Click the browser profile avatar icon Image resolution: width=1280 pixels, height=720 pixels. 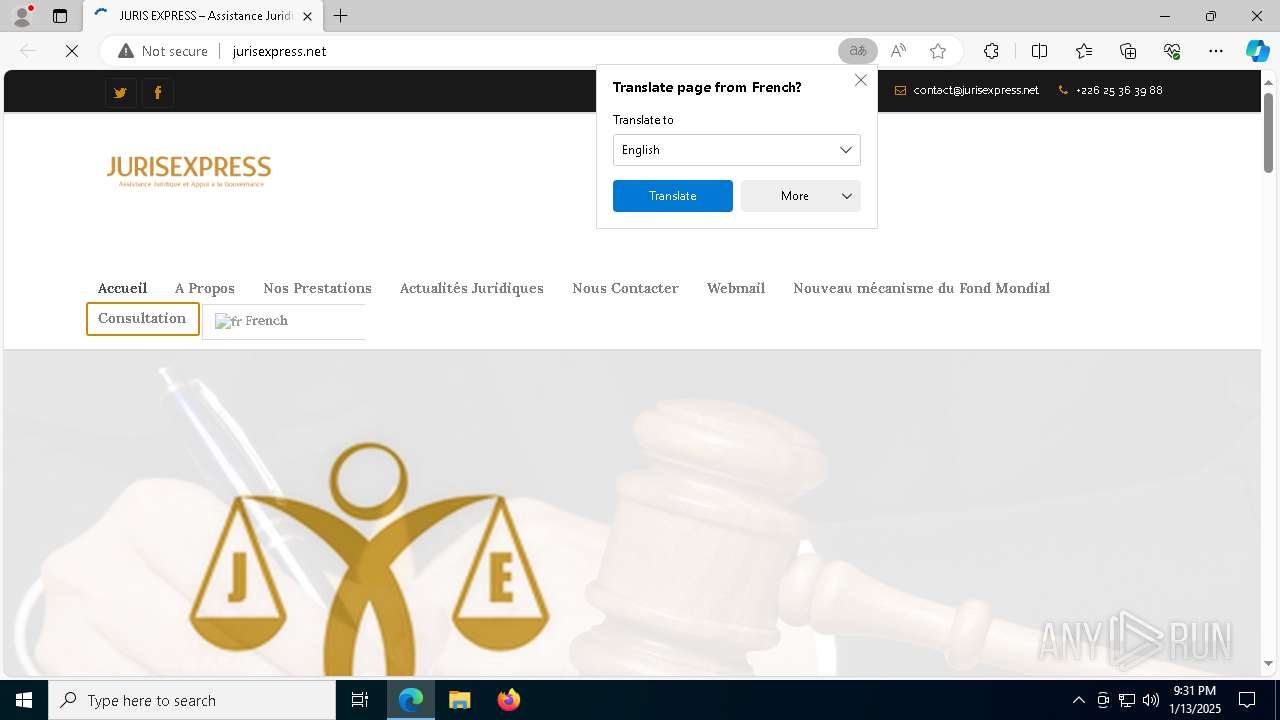pyautogui.click(x=21, y=16)
